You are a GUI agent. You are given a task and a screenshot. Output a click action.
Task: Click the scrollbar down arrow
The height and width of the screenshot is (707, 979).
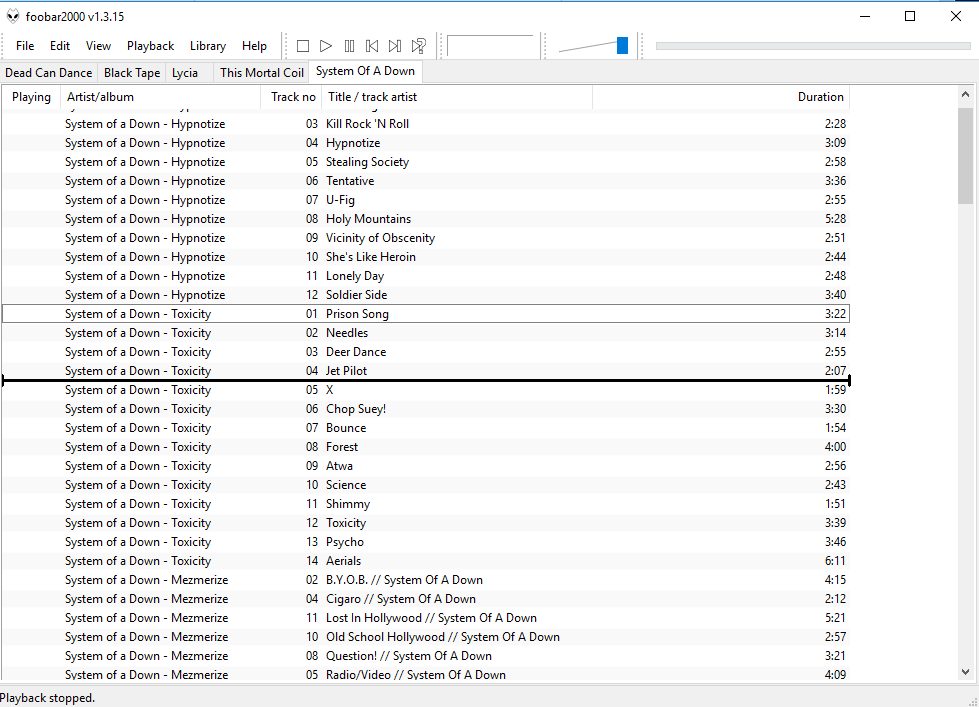(x=965, y=672)
